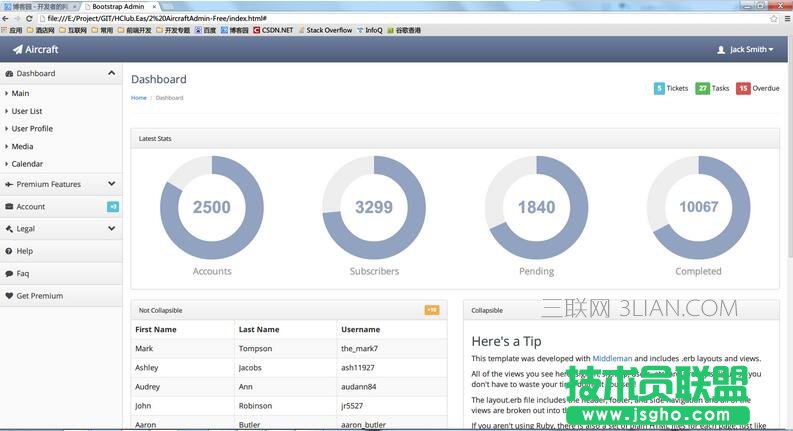
Task: Click the Here's a Tip heading
Action: [506, 341]
